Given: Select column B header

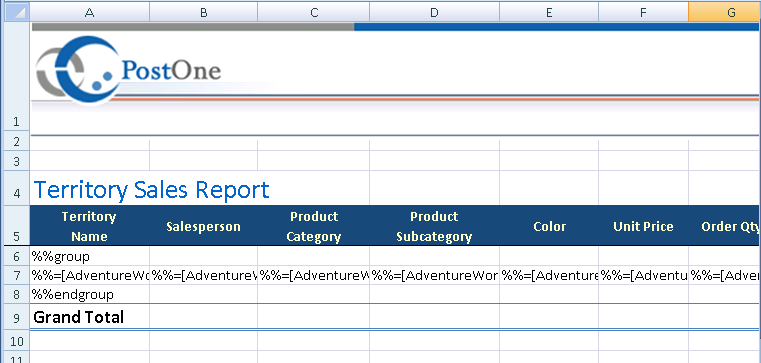Looking at the screenshot, I should coord(203,12).
